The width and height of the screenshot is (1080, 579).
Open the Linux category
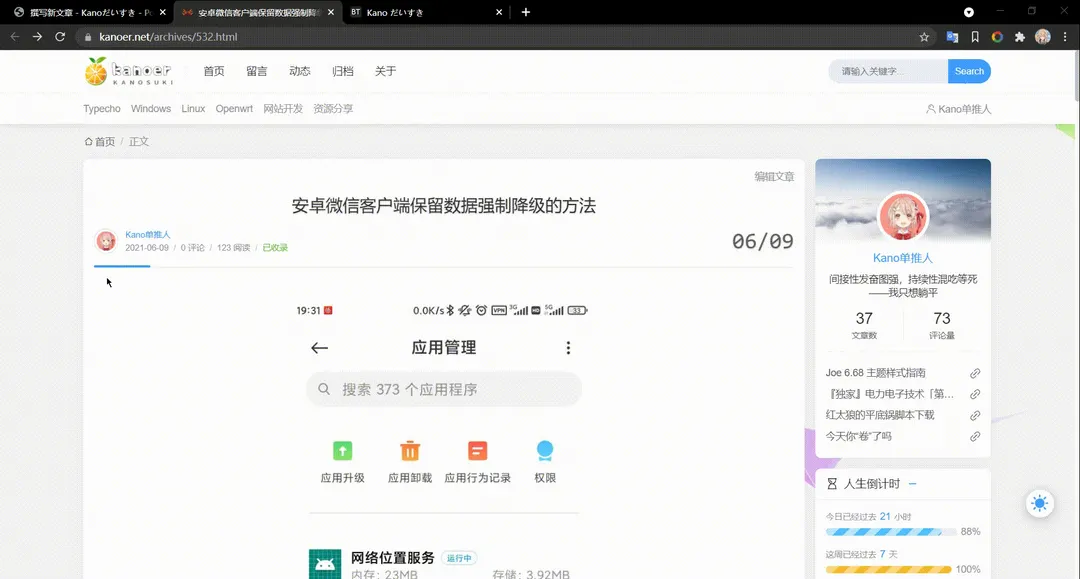point(193,109)
